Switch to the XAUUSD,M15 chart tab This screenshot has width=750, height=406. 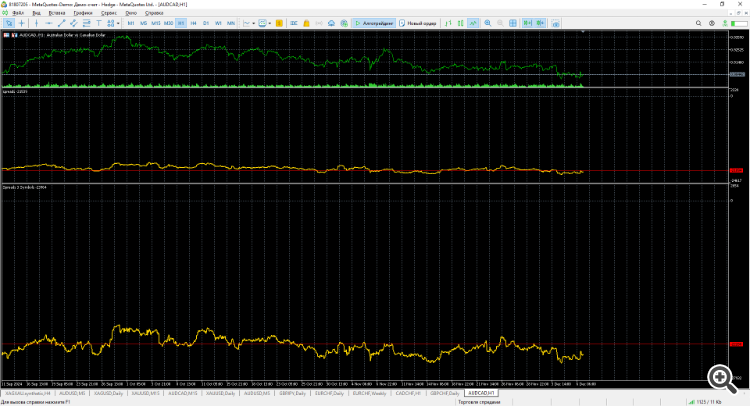click(x=145, y=393)
